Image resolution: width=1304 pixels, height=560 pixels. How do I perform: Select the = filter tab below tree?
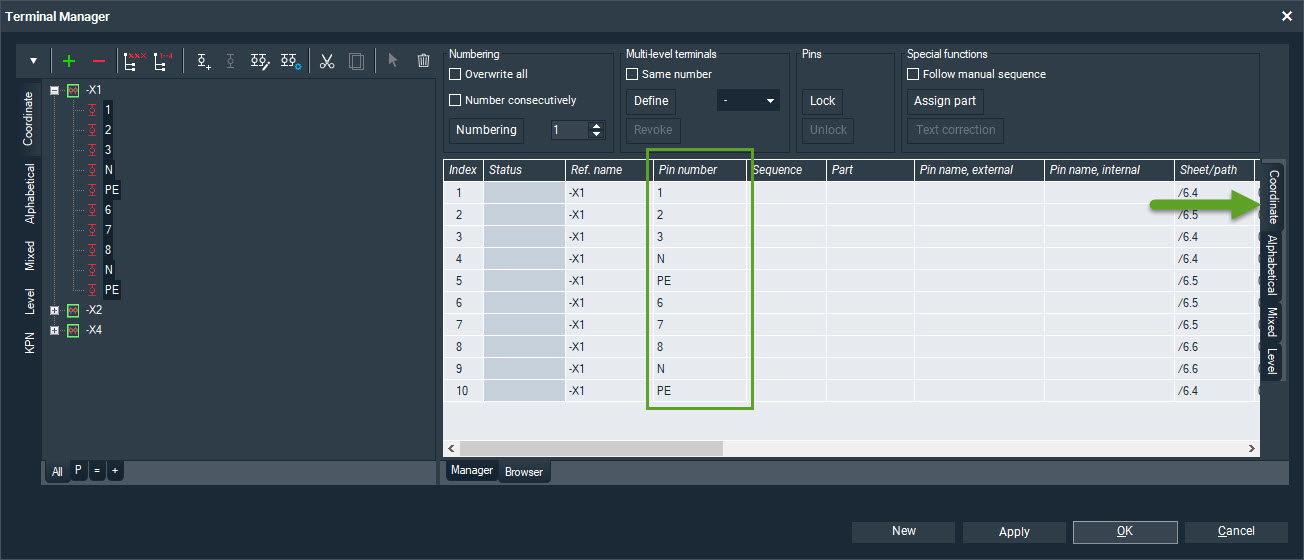click(97, 470)
